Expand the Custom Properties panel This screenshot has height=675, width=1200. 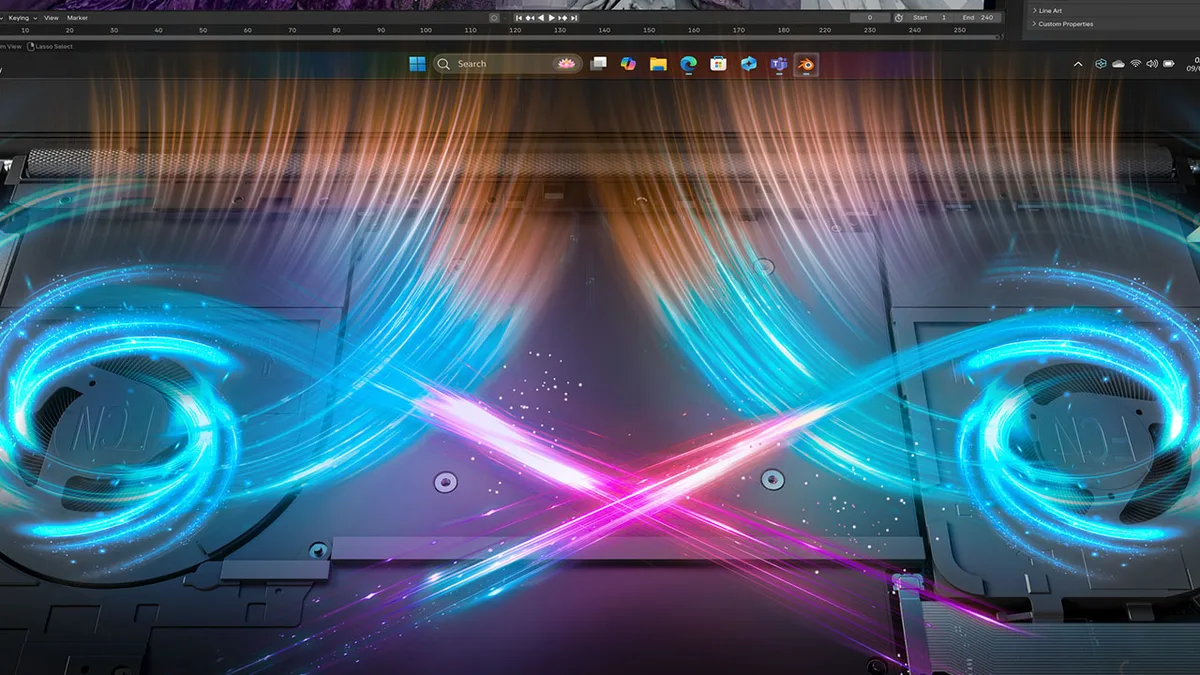tap(1063, 24)
